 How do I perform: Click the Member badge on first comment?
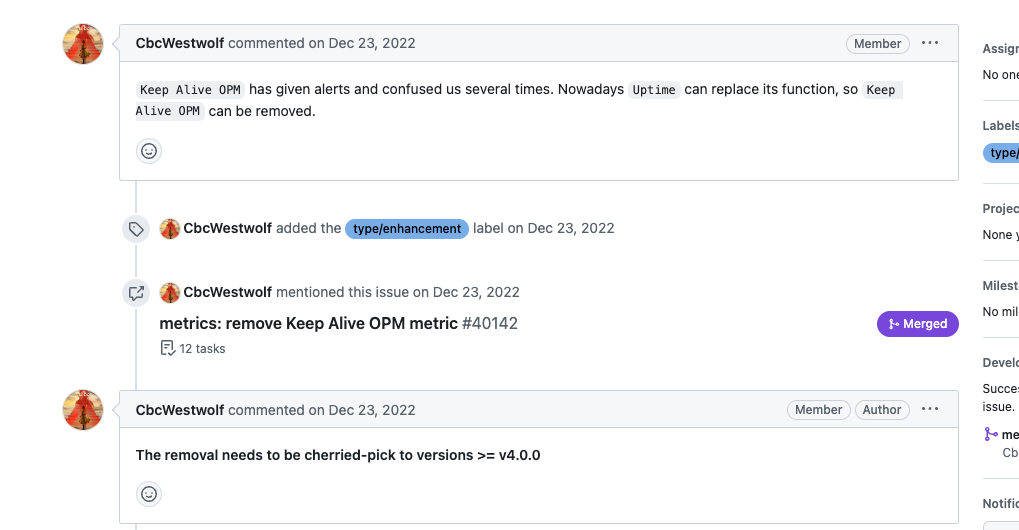[877, 44]
